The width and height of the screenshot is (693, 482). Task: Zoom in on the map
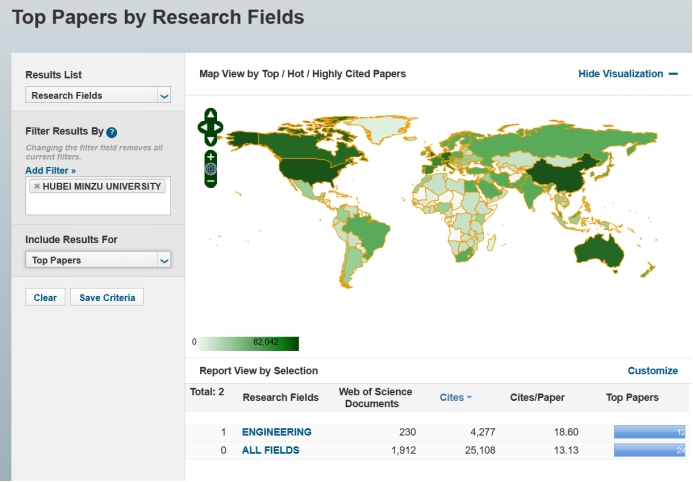click(210, 157)
